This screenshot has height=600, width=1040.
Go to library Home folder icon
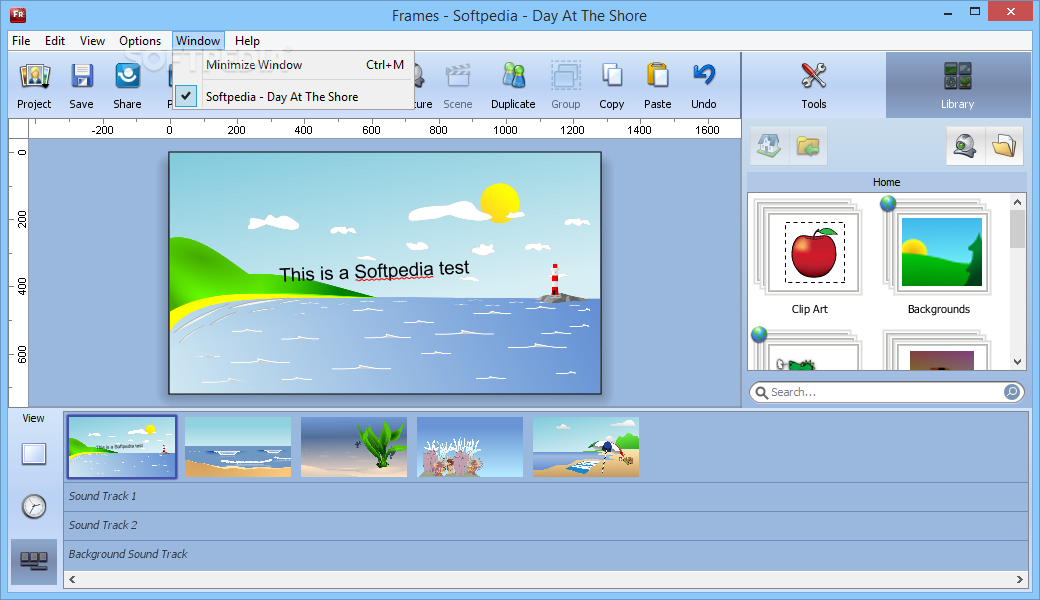[x=769, y=145]
